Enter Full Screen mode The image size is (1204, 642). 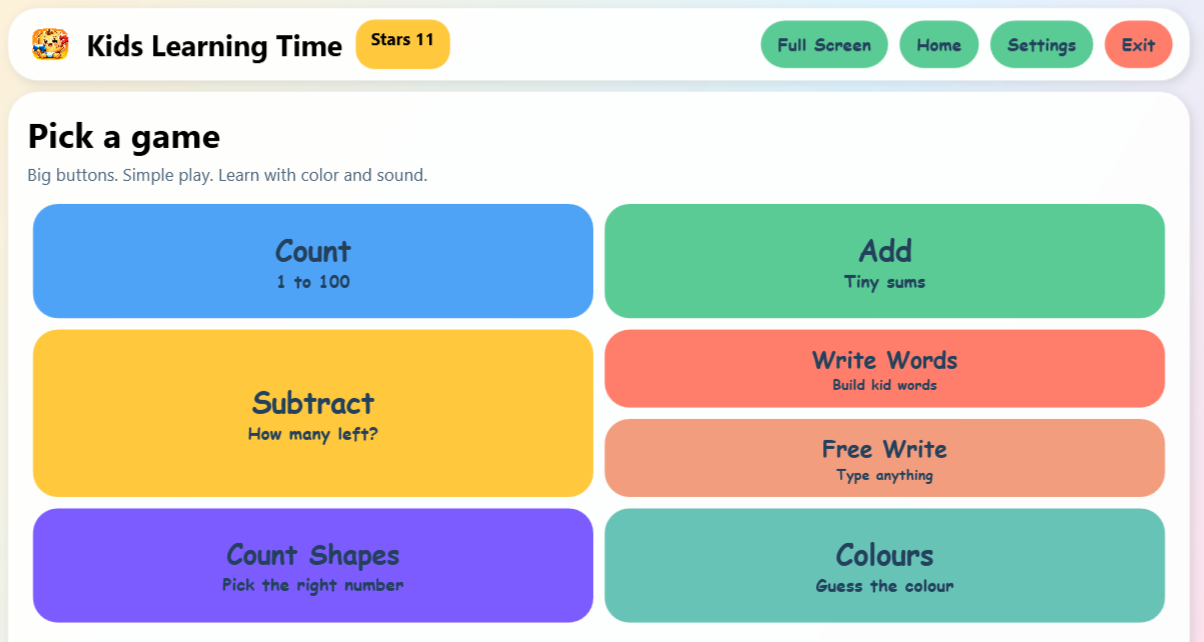click(824, 44)
